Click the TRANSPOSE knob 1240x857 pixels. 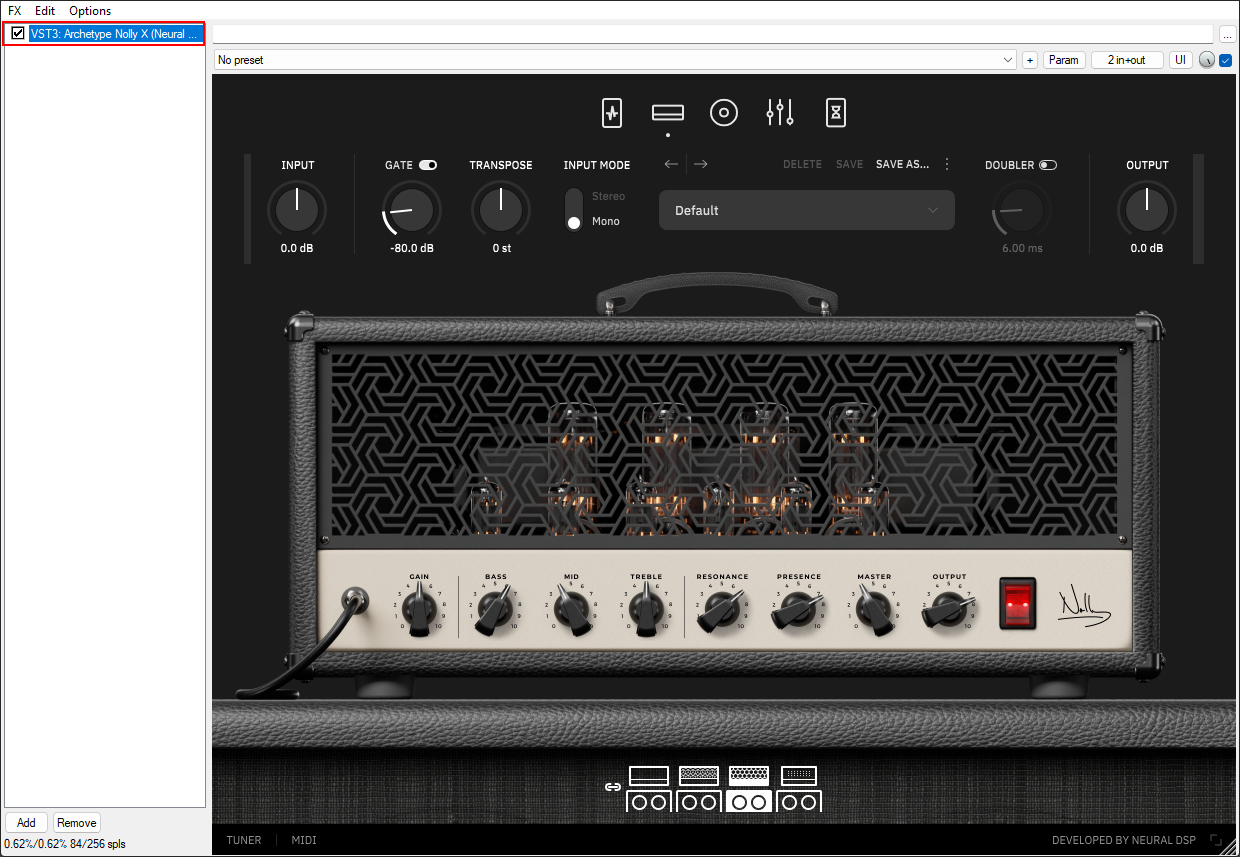(501, 210)
